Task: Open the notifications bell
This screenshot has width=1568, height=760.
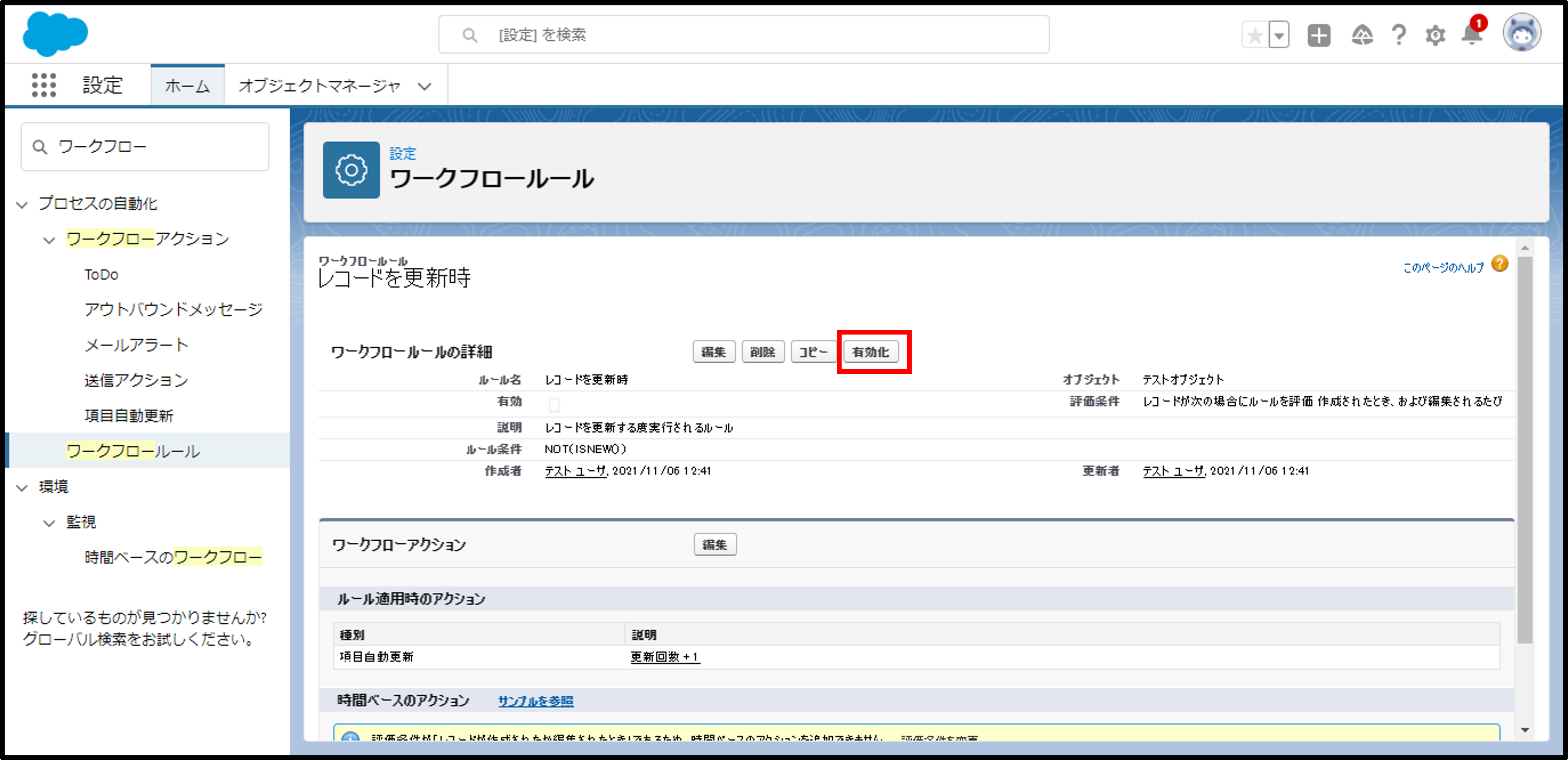Action: click(x=1472, y=35)
